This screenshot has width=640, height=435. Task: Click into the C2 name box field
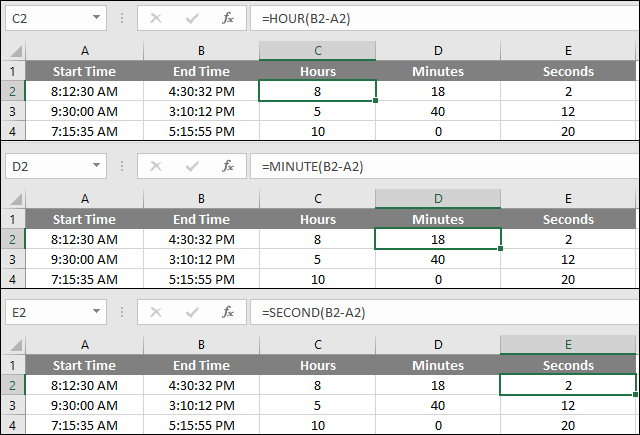click(56, 18)
